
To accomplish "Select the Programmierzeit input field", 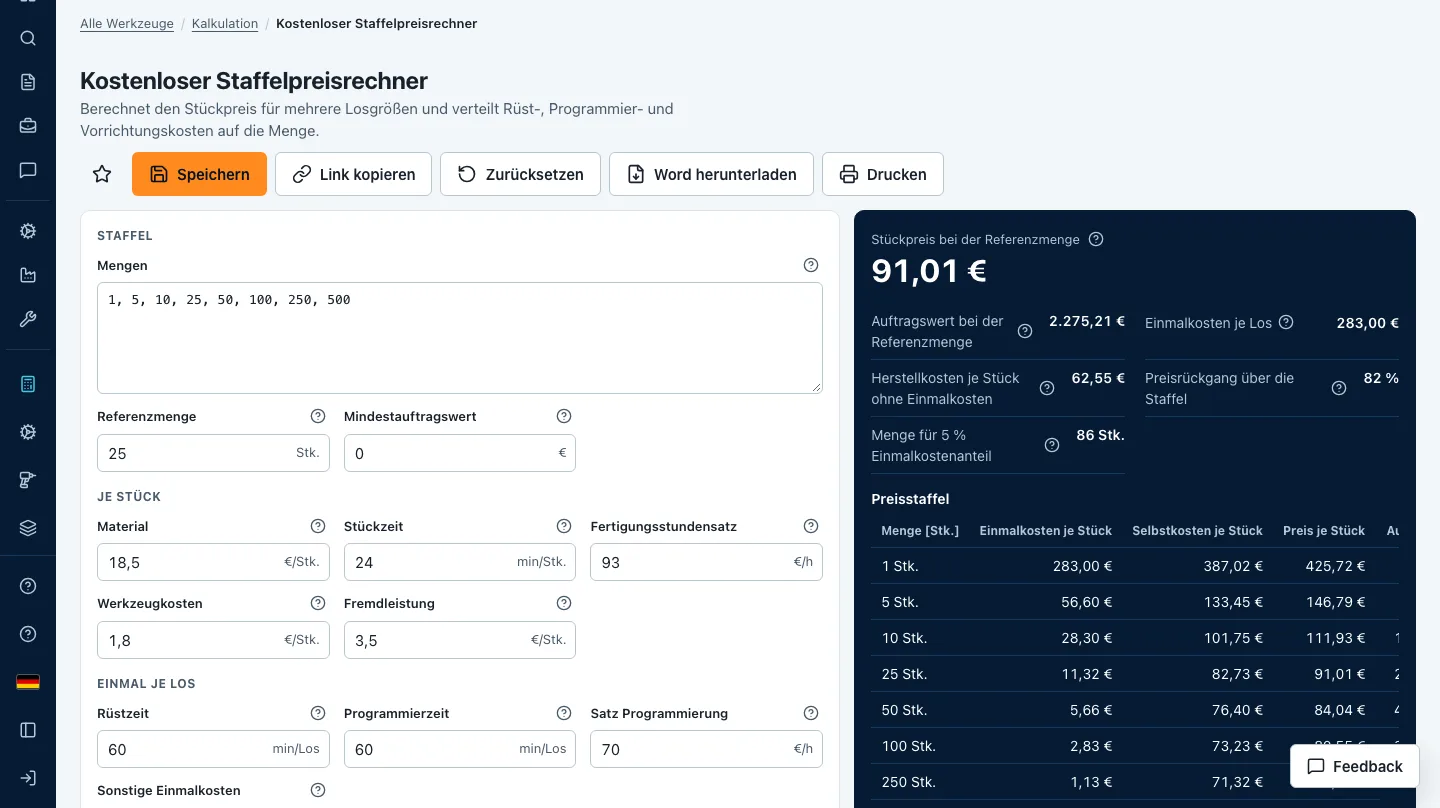I will pos(460,749).
